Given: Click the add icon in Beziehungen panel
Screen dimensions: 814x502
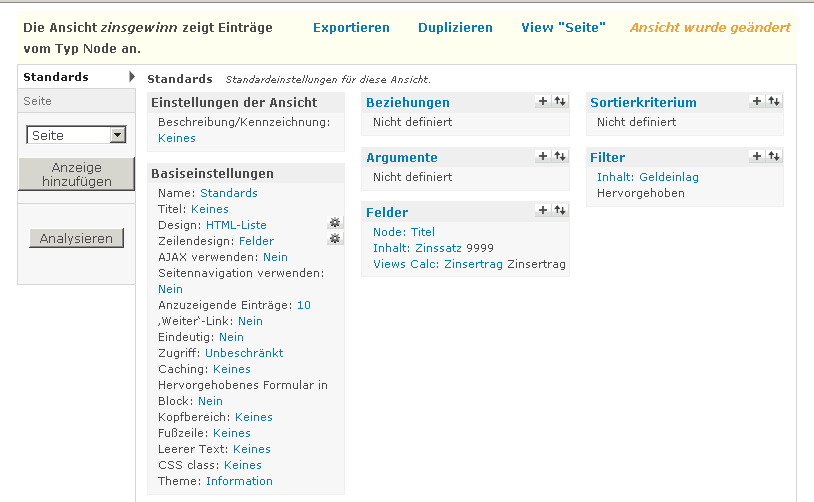Looking at the screenshot, I should click(542, 102).
